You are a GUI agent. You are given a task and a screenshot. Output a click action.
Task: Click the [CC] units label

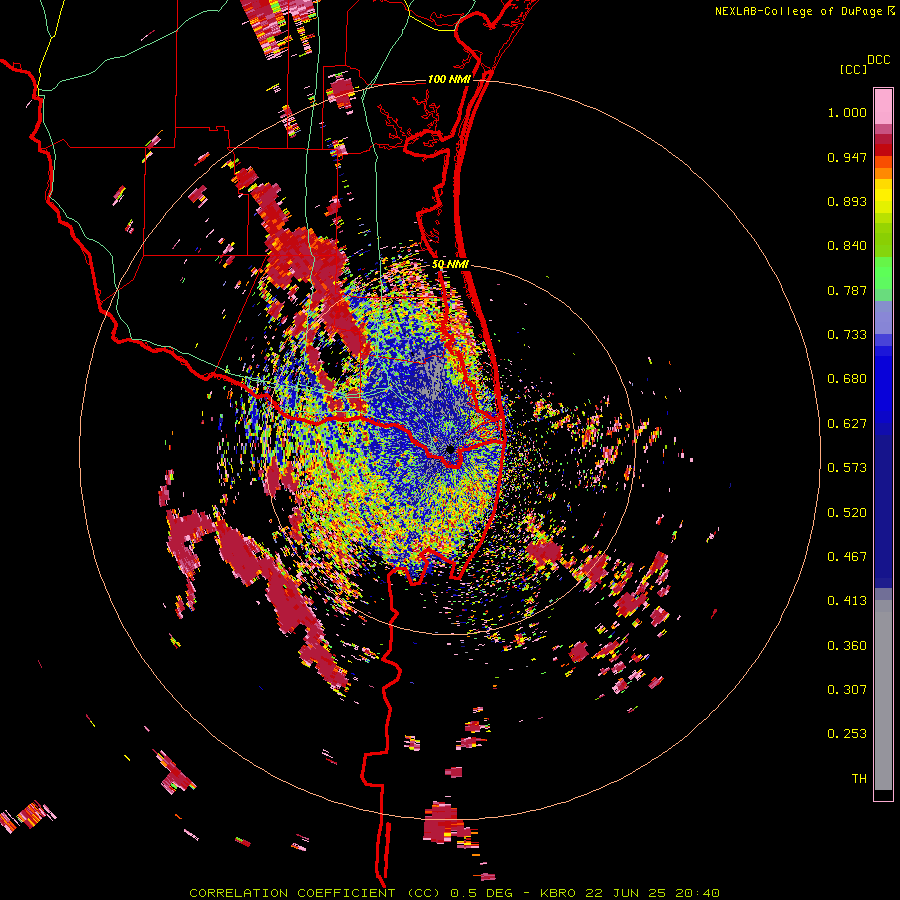(x=853, y=69)
